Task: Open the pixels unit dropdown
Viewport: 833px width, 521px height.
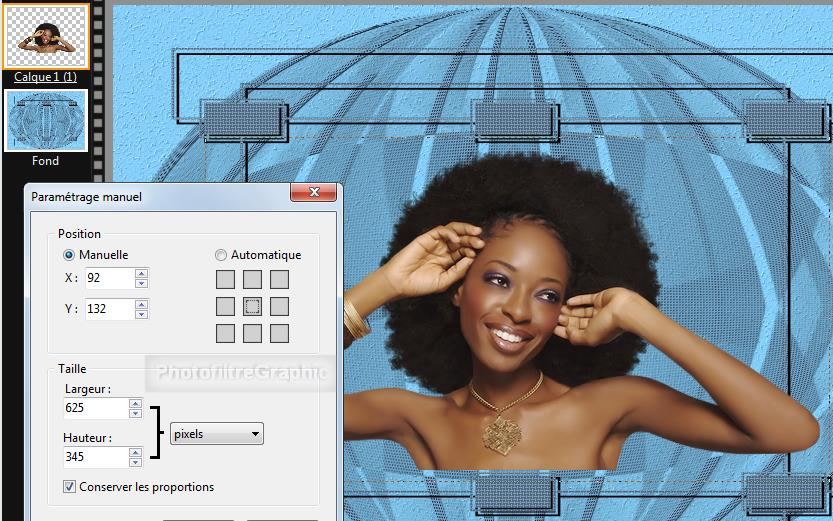Action: coord(217,434)
